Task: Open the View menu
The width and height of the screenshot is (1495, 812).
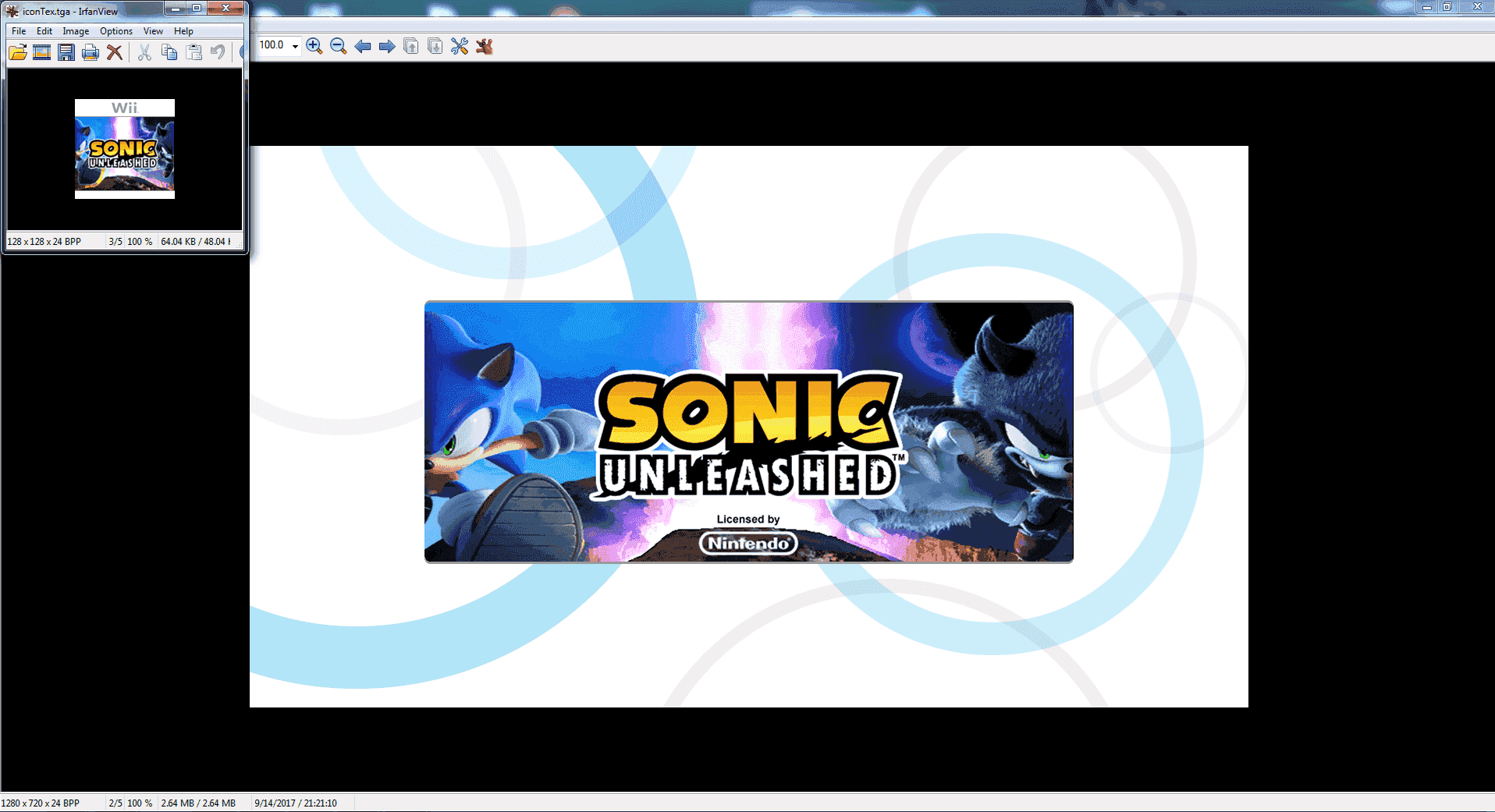Action: click(x=153, y=31)
